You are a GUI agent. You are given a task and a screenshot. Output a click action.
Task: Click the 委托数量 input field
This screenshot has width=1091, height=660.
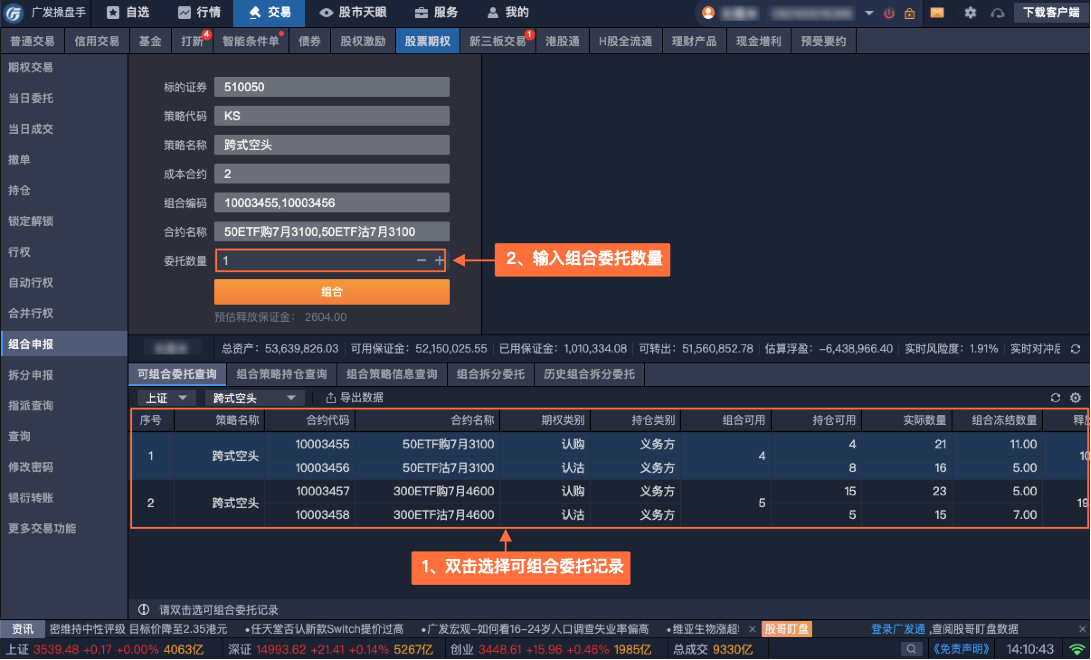331,260
